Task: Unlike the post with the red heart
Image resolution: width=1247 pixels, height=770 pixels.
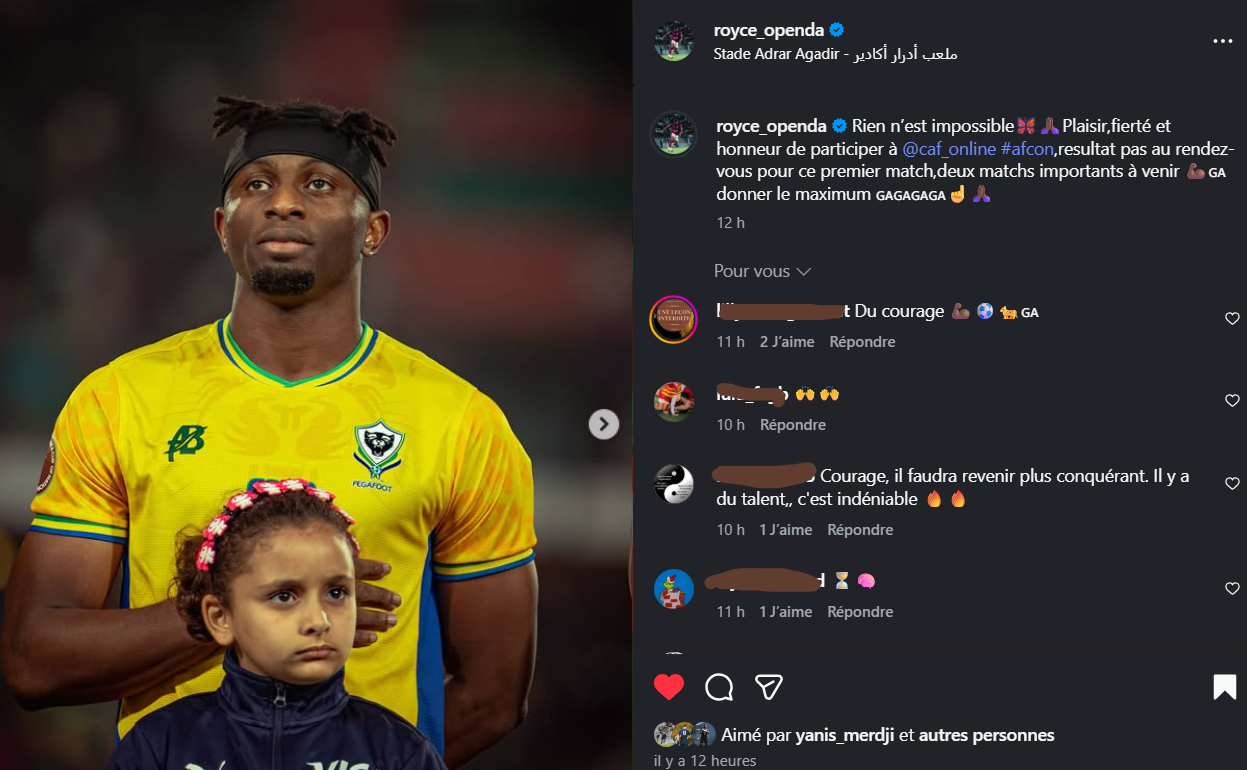Action: [669, 687]
